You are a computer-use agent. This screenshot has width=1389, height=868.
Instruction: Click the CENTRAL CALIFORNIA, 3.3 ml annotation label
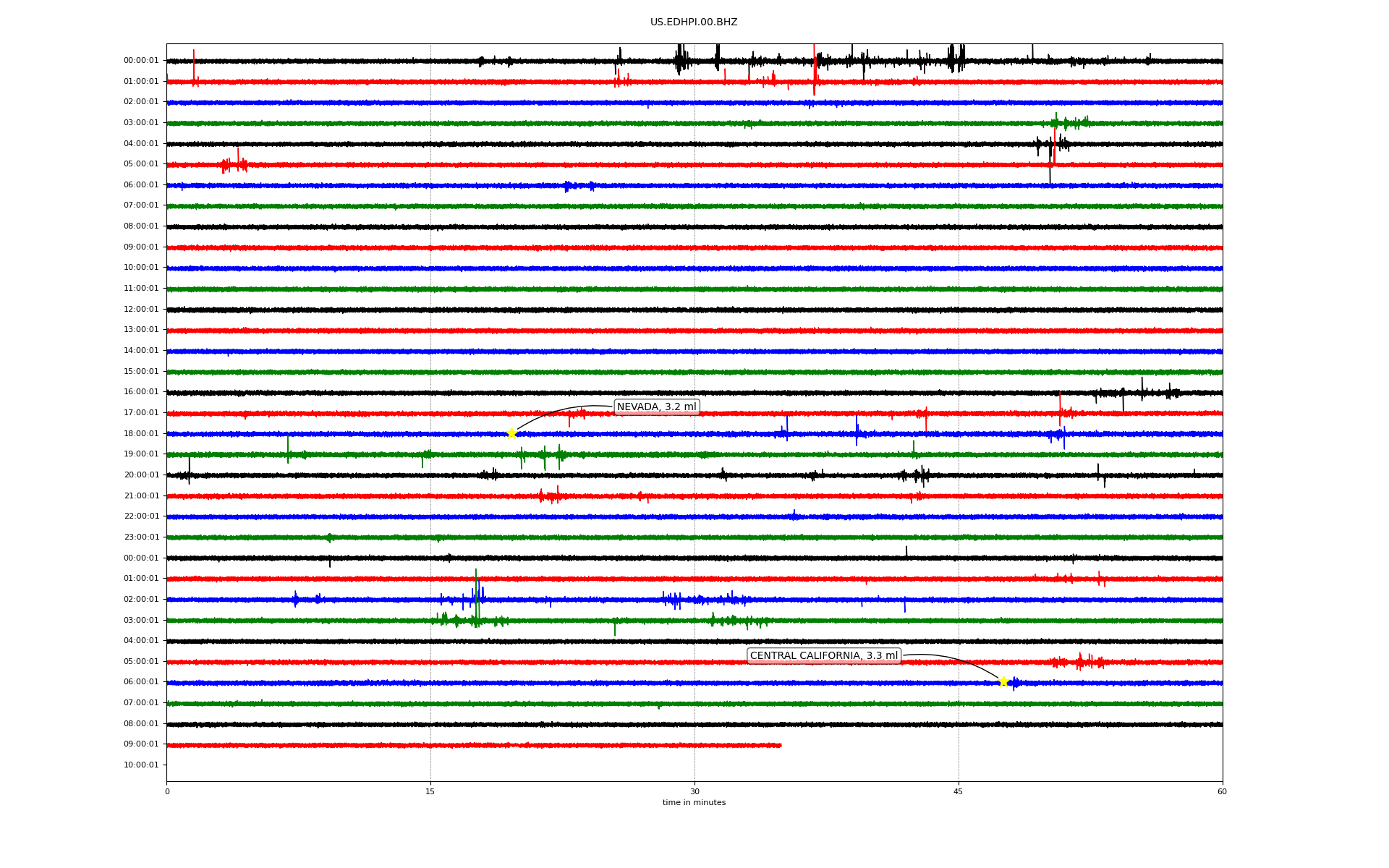823,655
